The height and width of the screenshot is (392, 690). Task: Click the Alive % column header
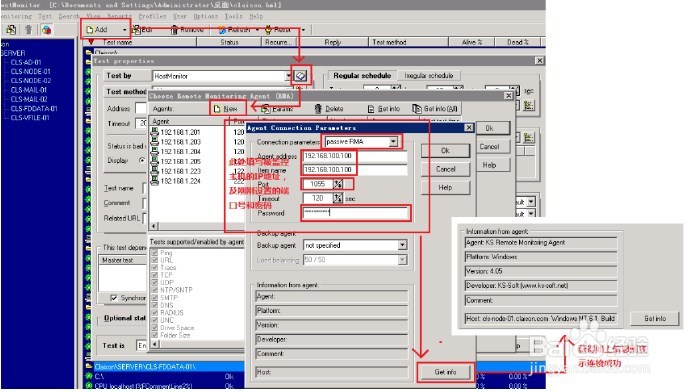(x=472, y=42)
